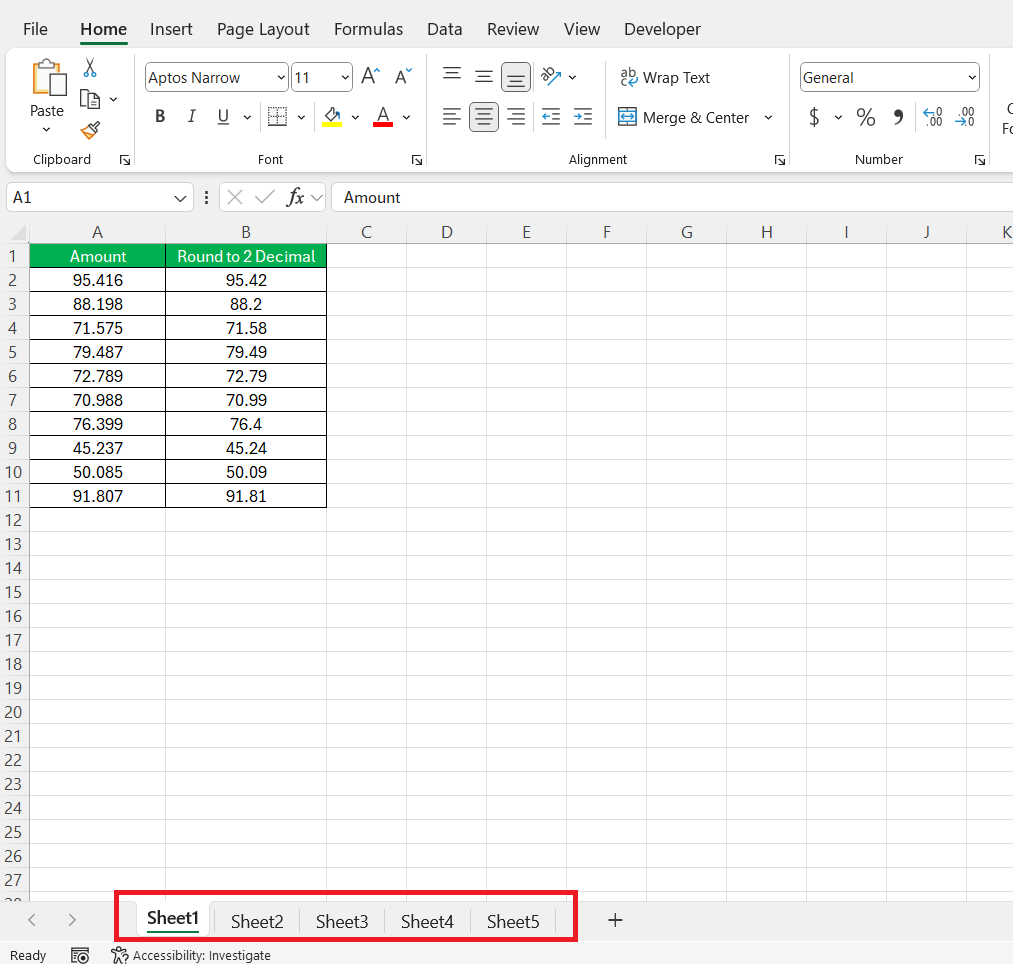The width and height of the screenshot is (1013, 964).
Task: Toggle Bold formatting
Action: (x=160, y=117)
